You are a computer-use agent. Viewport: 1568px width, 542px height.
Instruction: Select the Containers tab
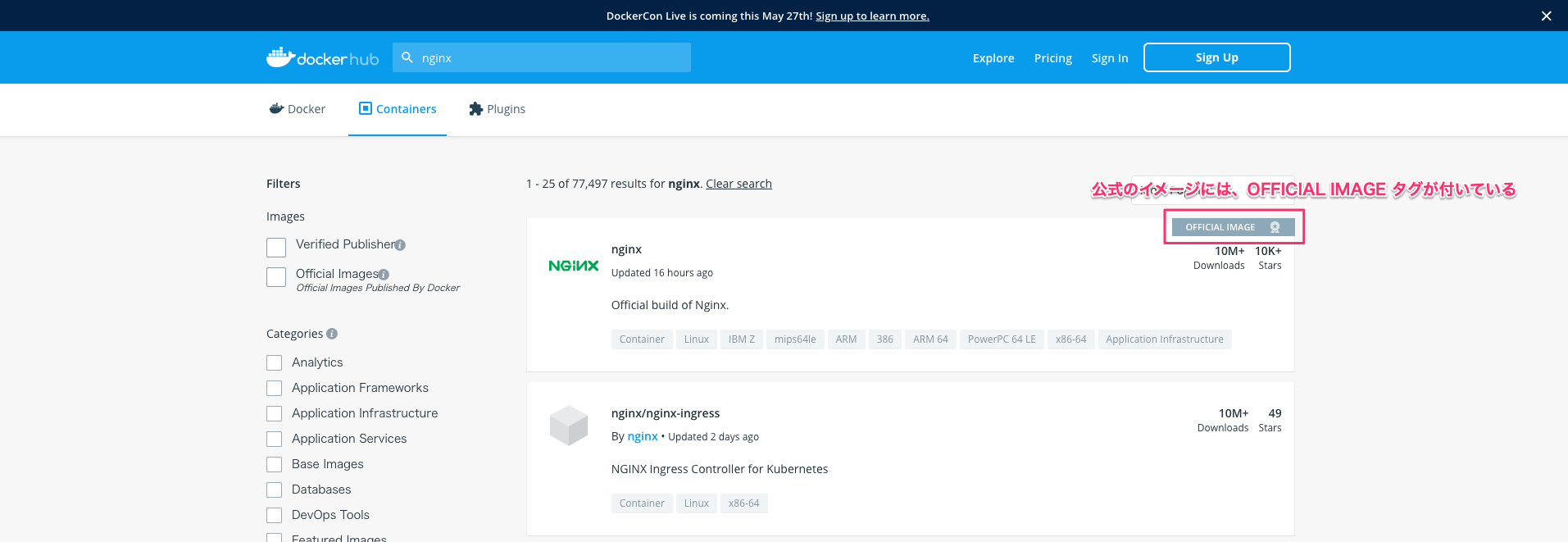coord(398,109)
